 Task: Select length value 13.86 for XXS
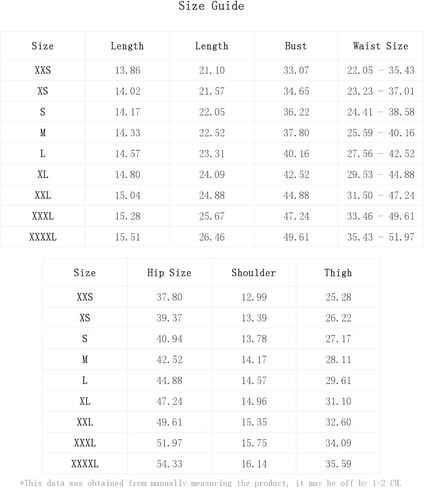(128, 70)
